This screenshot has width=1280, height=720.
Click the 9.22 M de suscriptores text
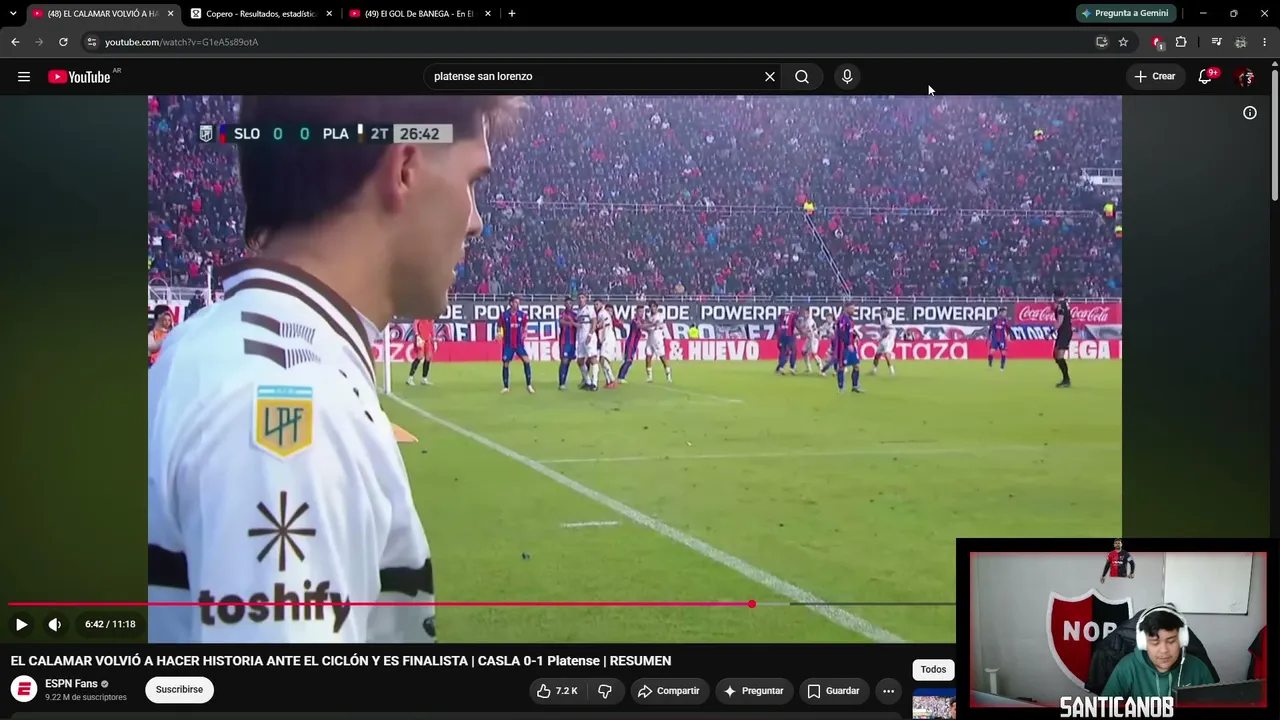[86, 698]
